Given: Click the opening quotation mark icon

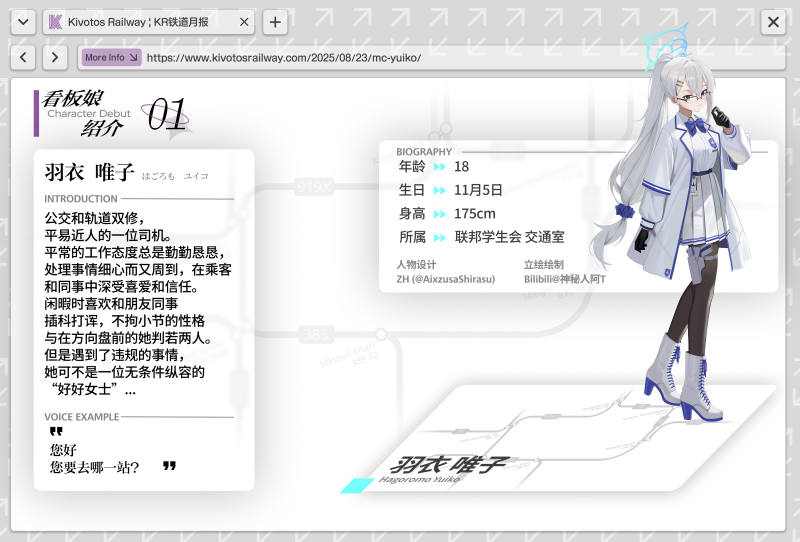Looking at the screenshot, I should pos(56,431).
